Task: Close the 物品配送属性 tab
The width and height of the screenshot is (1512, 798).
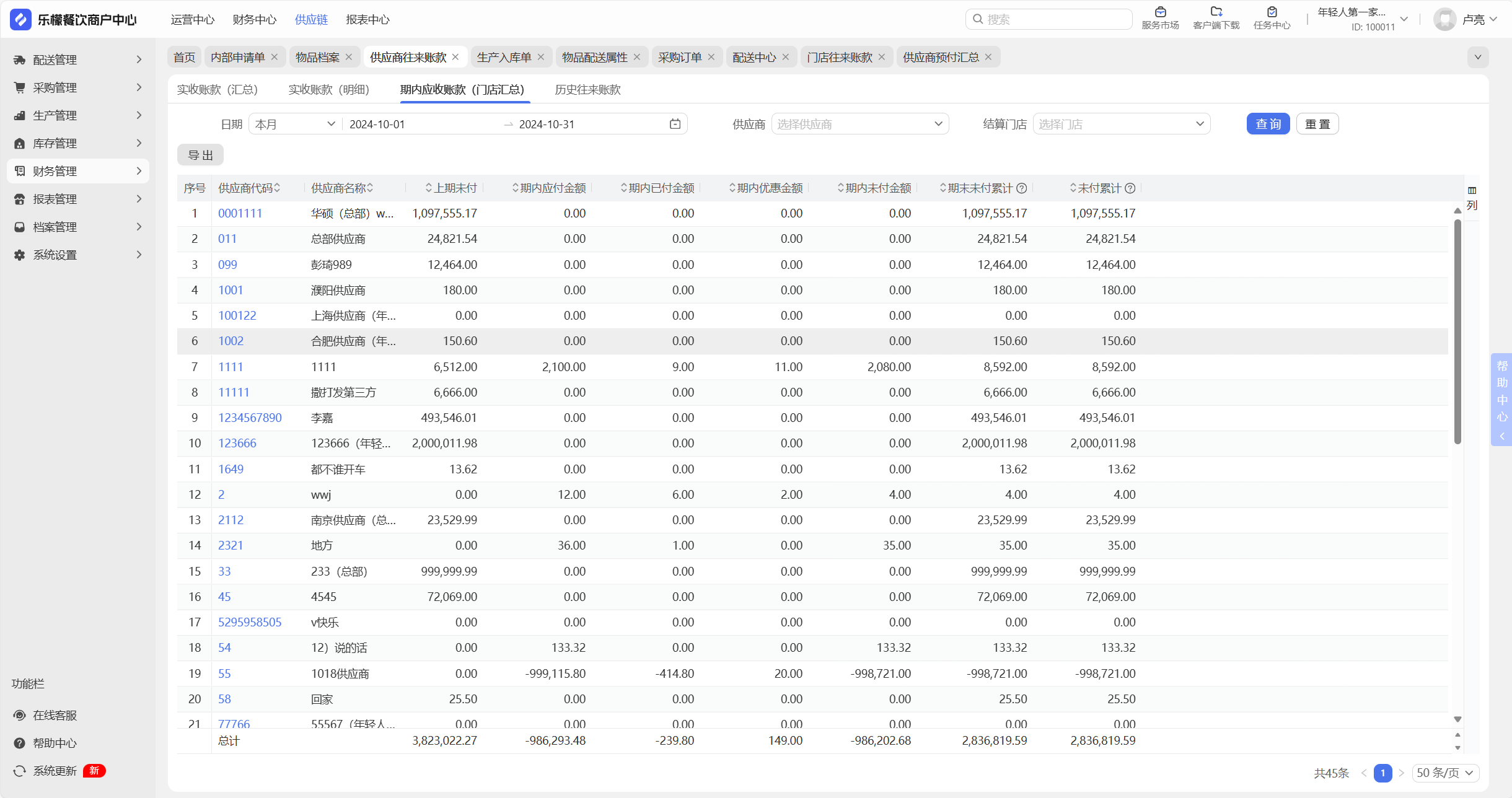Action: point(637,57)
